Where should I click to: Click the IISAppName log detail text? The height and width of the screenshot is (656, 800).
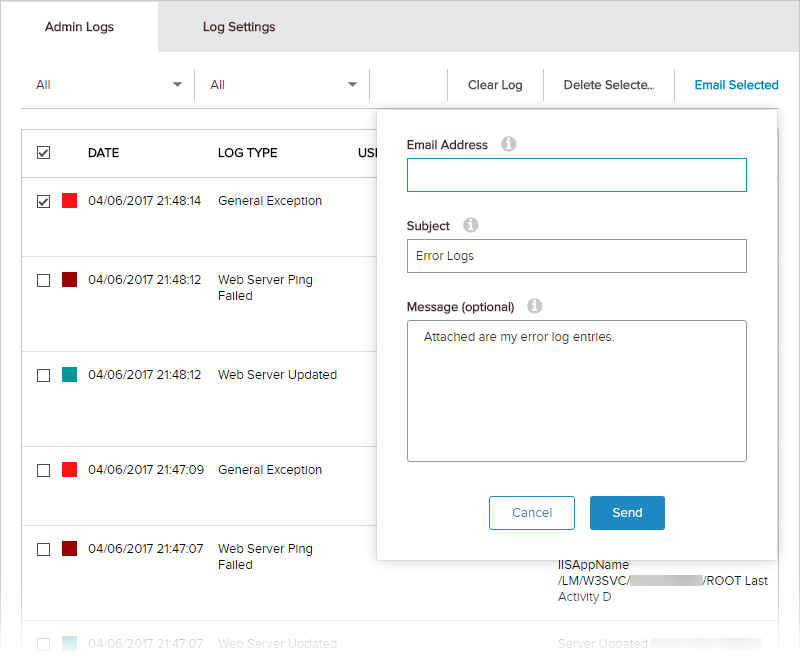coord(662,581)
